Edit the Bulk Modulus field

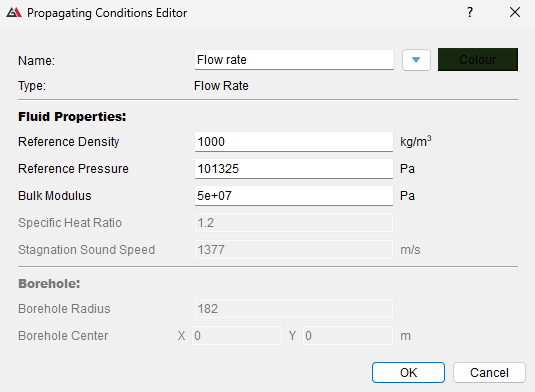[294, 195]
